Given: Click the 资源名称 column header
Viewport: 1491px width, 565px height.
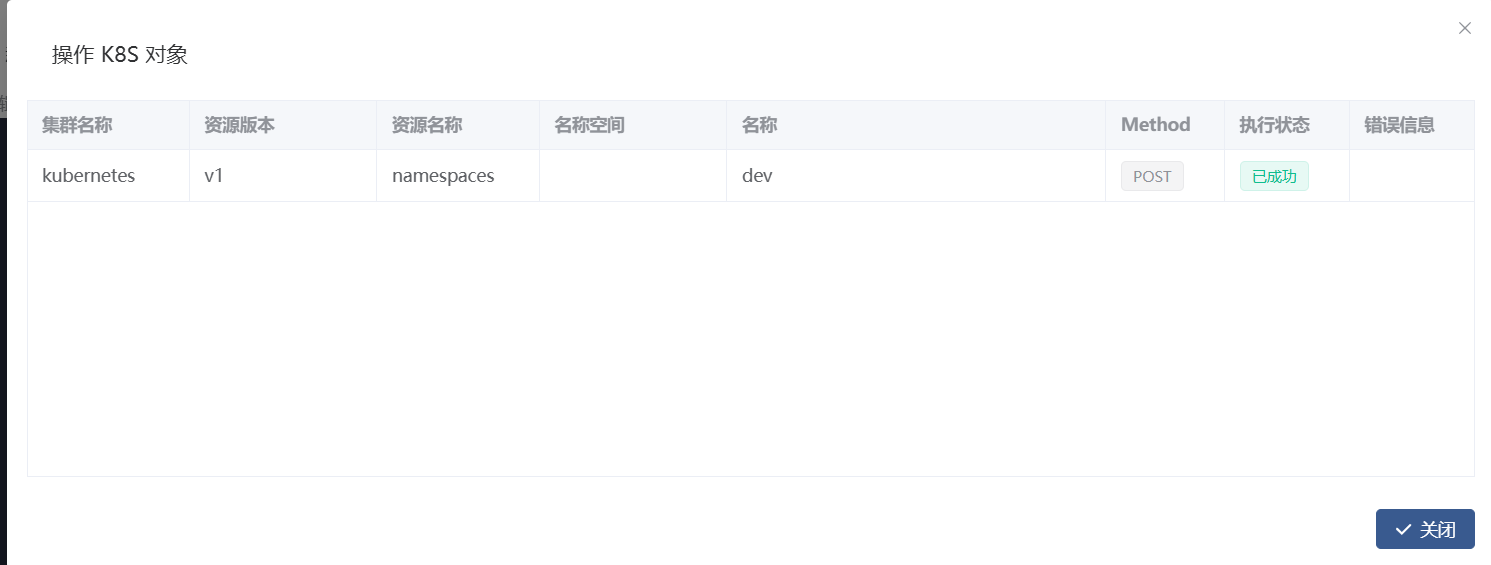Looking at the screenshot, I should (458, 125).
